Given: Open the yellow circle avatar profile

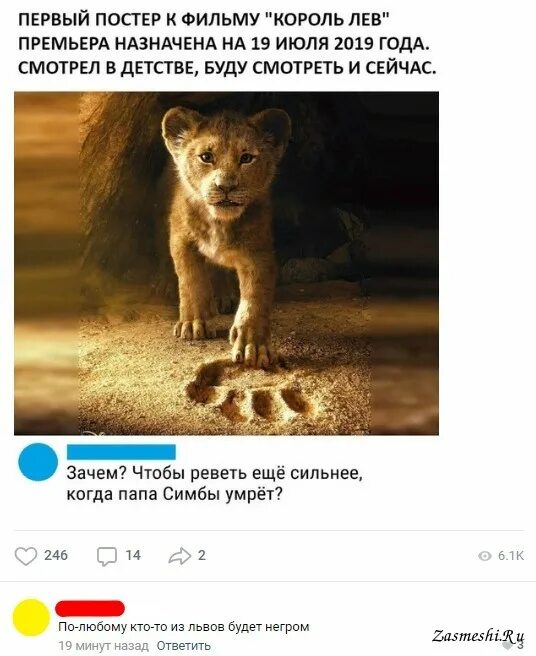Looking at the screenshot, I should click(x=31, y=618).
